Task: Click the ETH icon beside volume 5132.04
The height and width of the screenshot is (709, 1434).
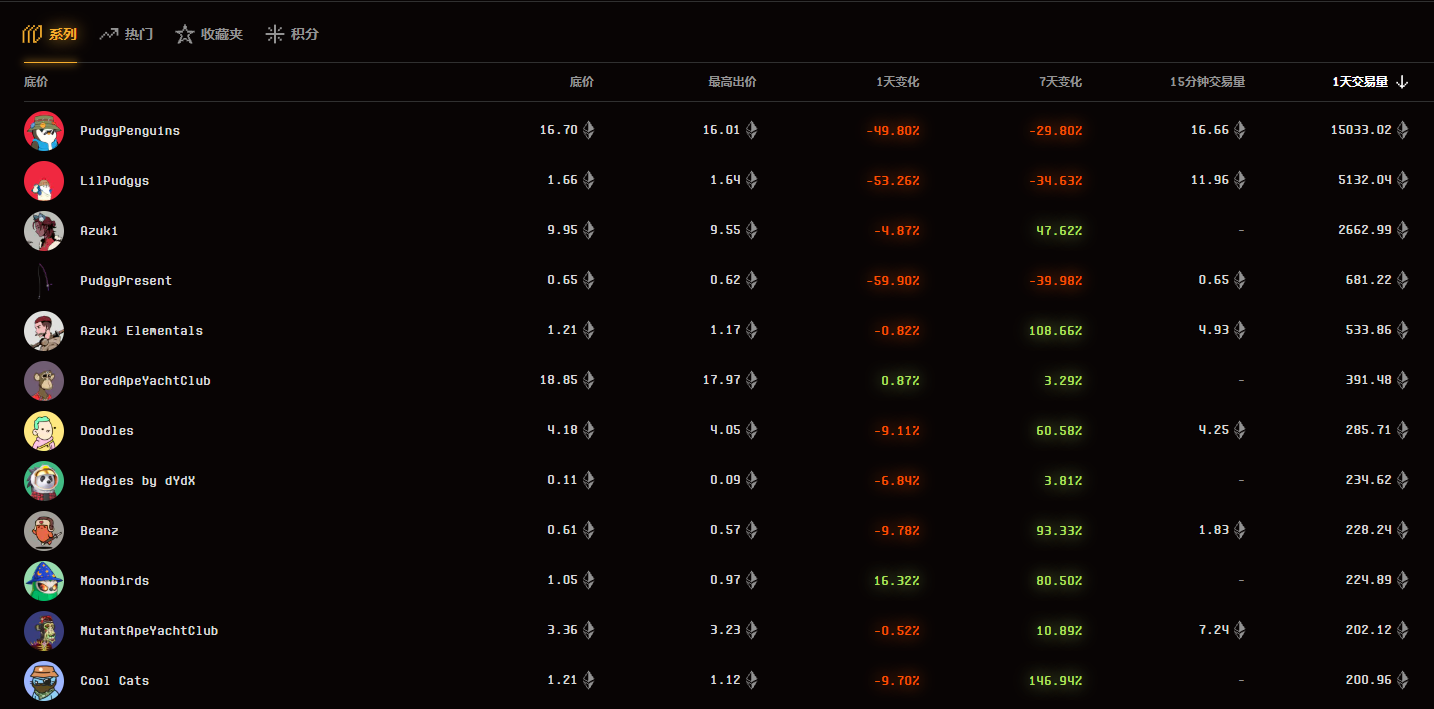Action: tap(1402, 180)
